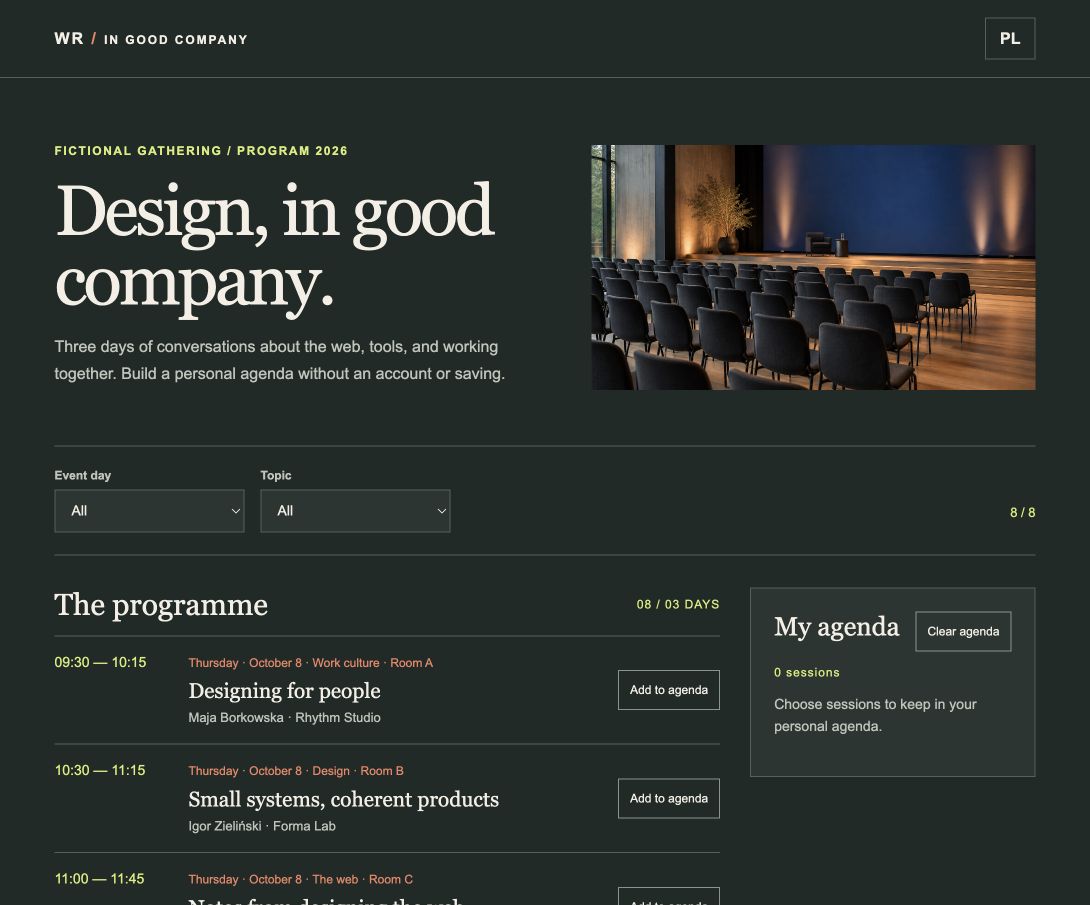Click the 0 sessions count
Viewport: 1090px width, 905px height.
pos(807,672)
